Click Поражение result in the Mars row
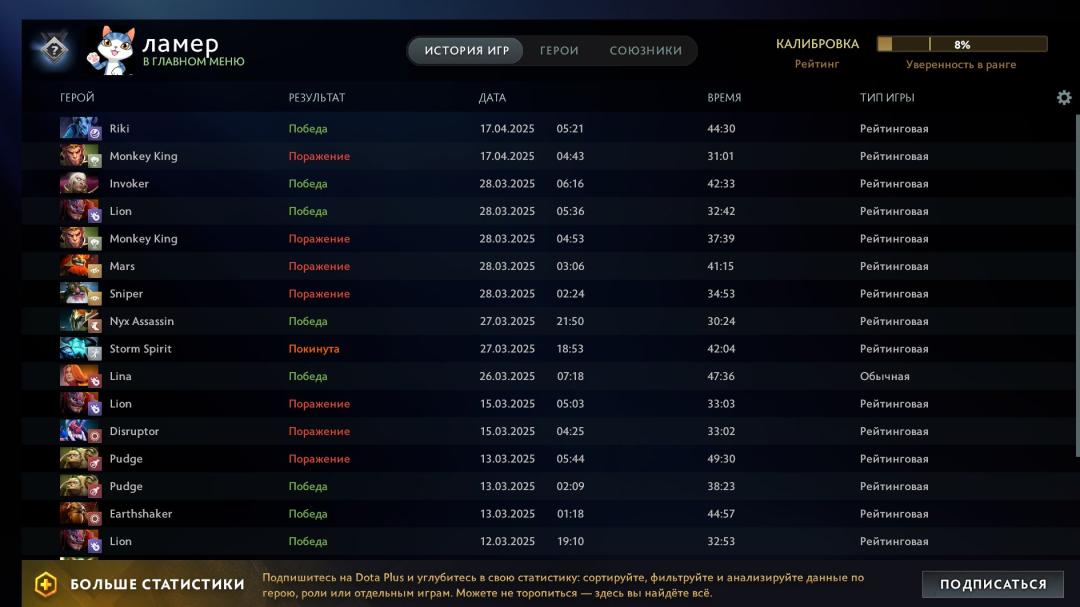 [319, 266]
